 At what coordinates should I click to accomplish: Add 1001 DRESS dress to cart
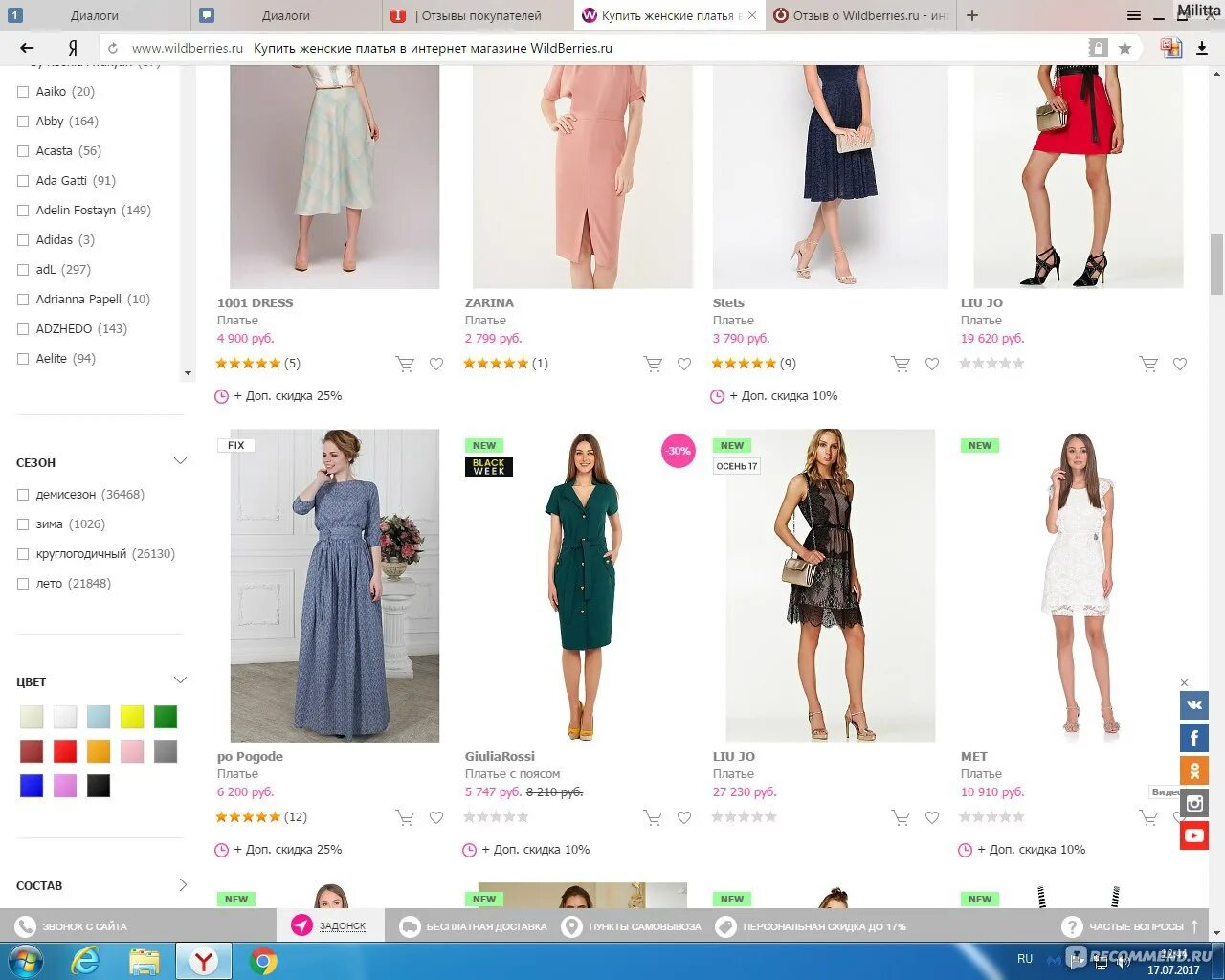(405, 364)
